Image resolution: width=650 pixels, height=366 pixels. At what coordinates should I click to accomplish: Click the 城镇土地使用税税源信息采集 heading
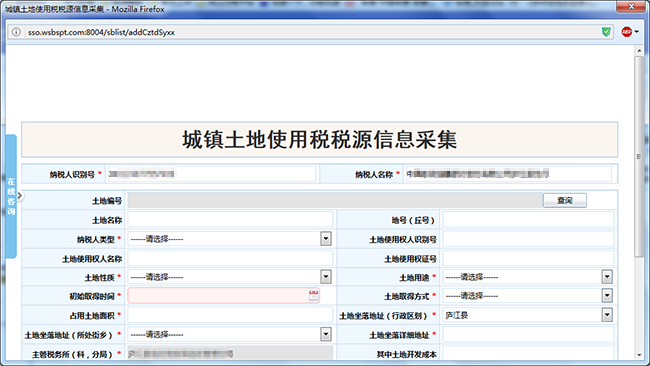point(320,140)
